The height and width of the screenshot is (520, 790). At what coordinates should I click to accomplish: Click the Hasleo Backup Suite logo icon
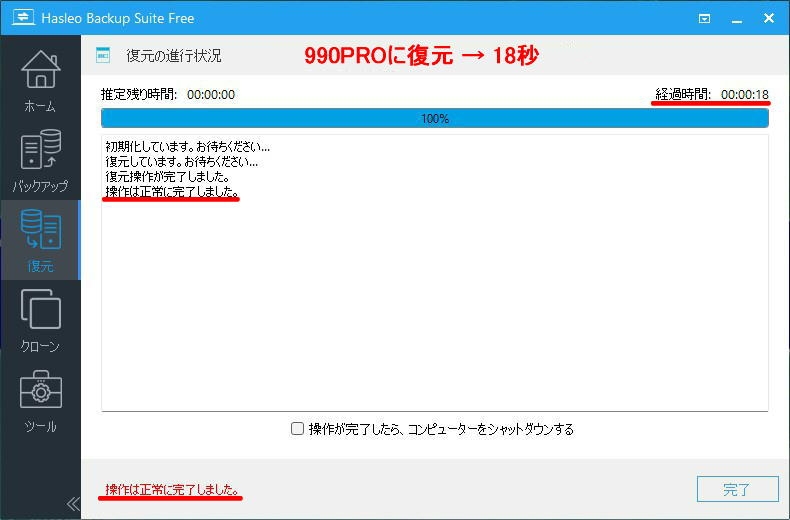click(x=23, y=18)
